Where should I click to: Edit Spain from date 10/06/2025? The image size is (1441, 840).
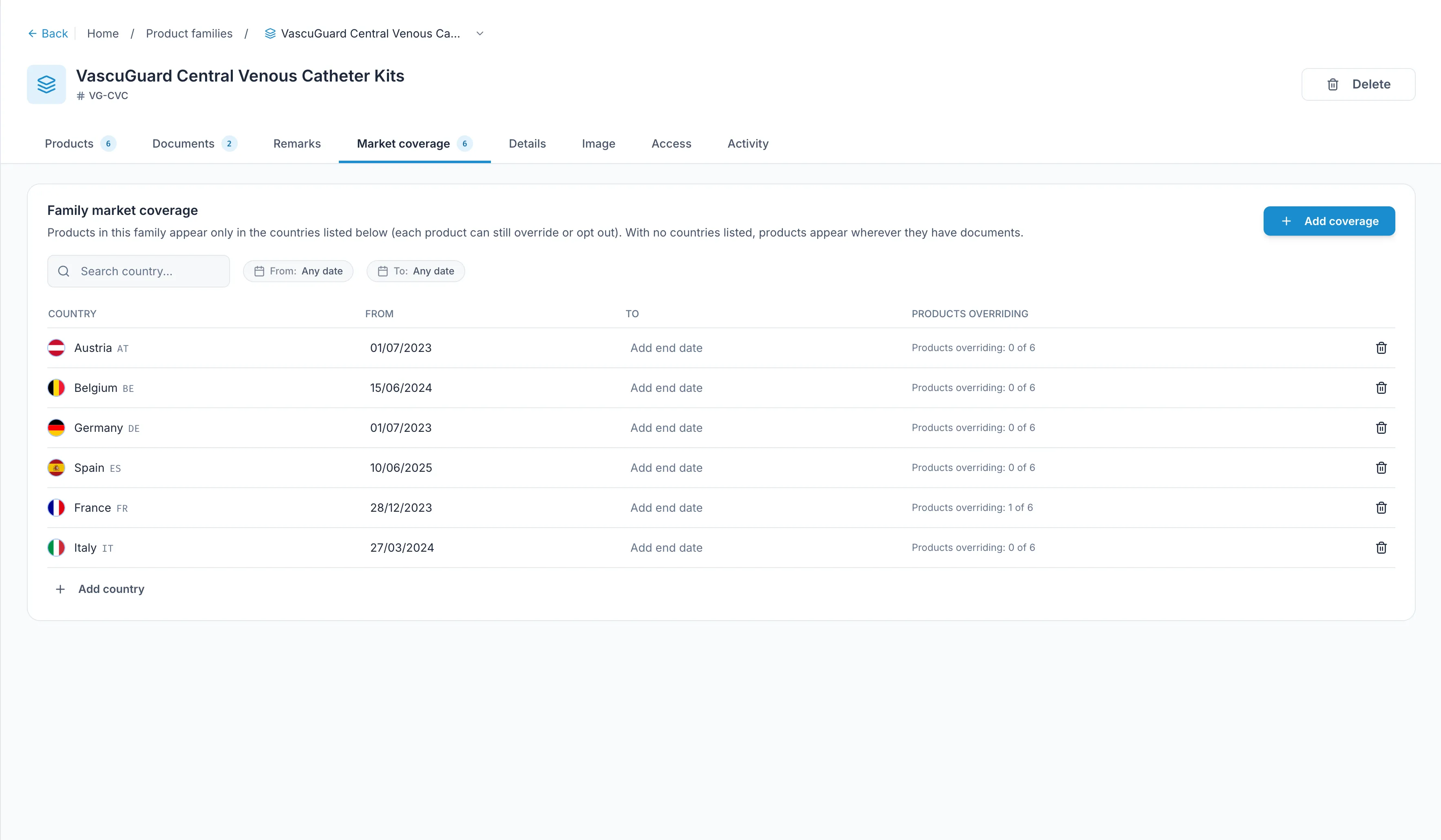pyautogui.click(x=401, y=468)
